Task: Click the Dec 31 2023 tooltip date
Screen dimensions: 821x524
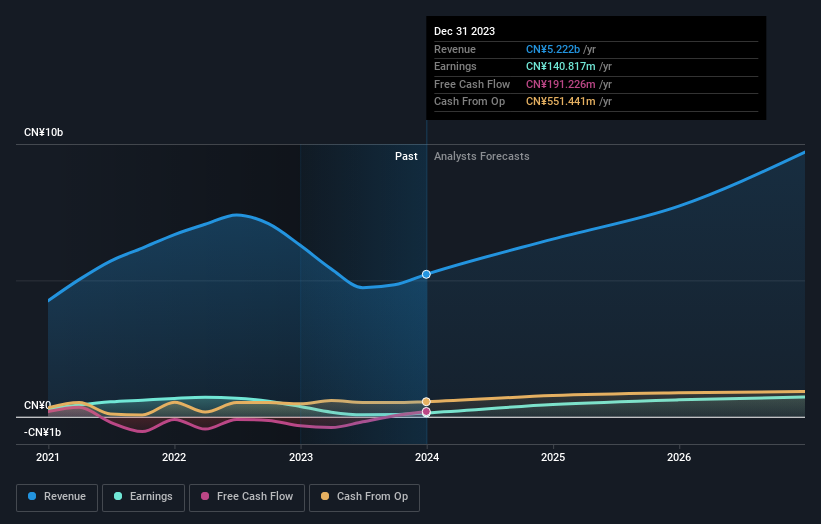Action: [464, 31]
